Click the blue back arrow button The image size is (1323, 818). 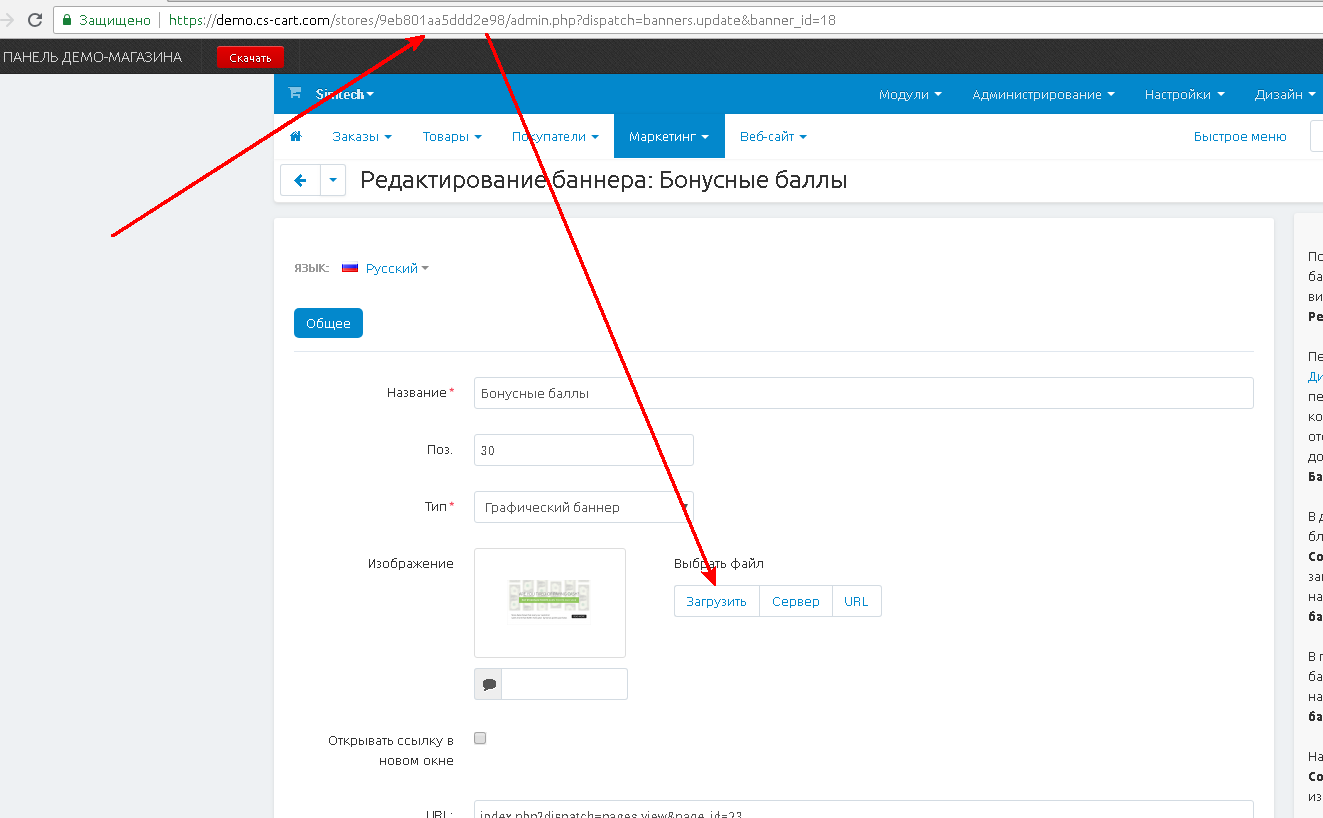(x=300, y=181)
